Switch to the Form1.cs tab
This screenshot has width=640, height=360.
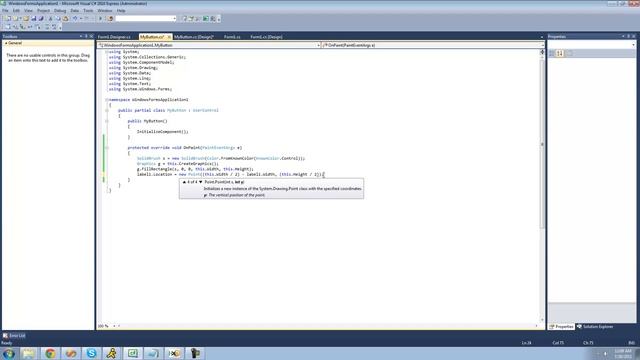[x=232, y=37]
